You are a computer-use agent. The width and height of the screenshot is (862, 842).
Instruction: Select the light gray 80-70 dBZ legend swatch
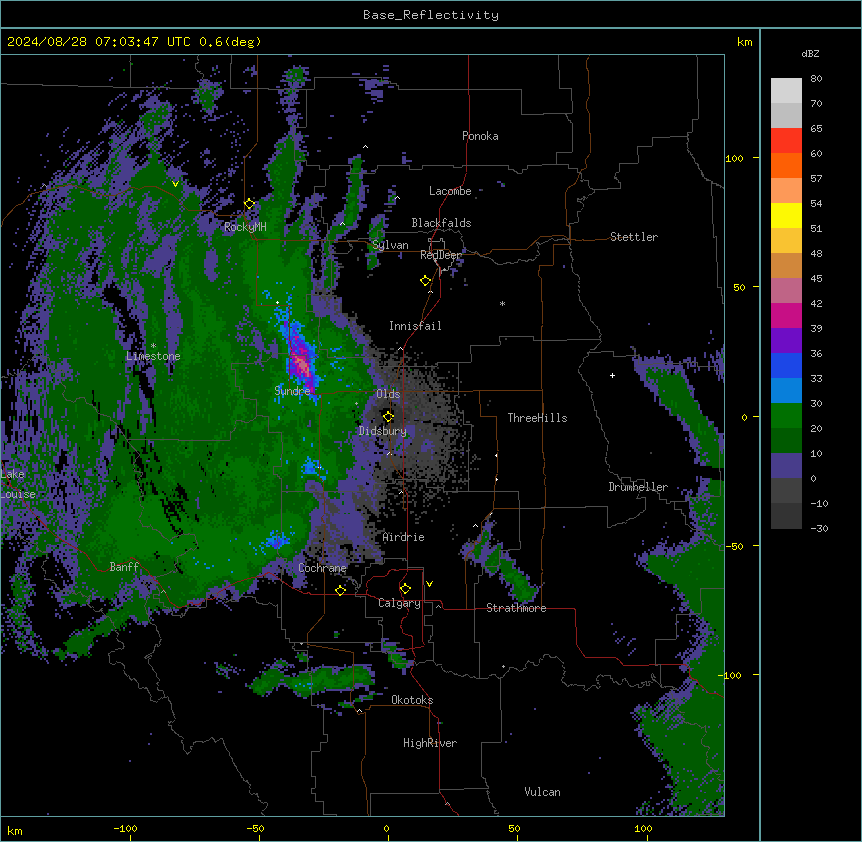(x=786, y=91)
